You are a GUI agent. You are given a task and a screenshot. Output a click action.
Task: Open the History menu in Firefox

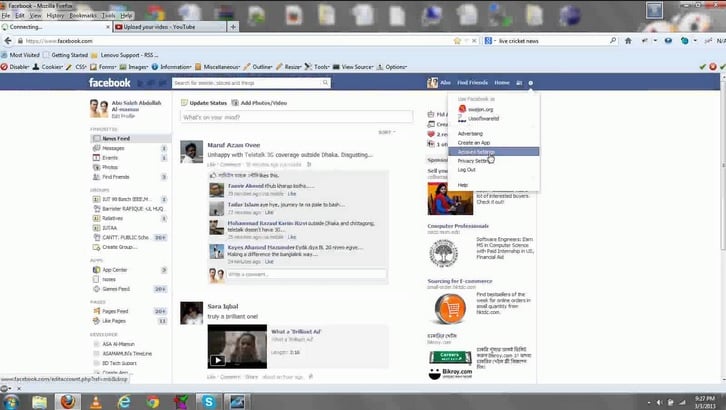[x=55, y=16]
